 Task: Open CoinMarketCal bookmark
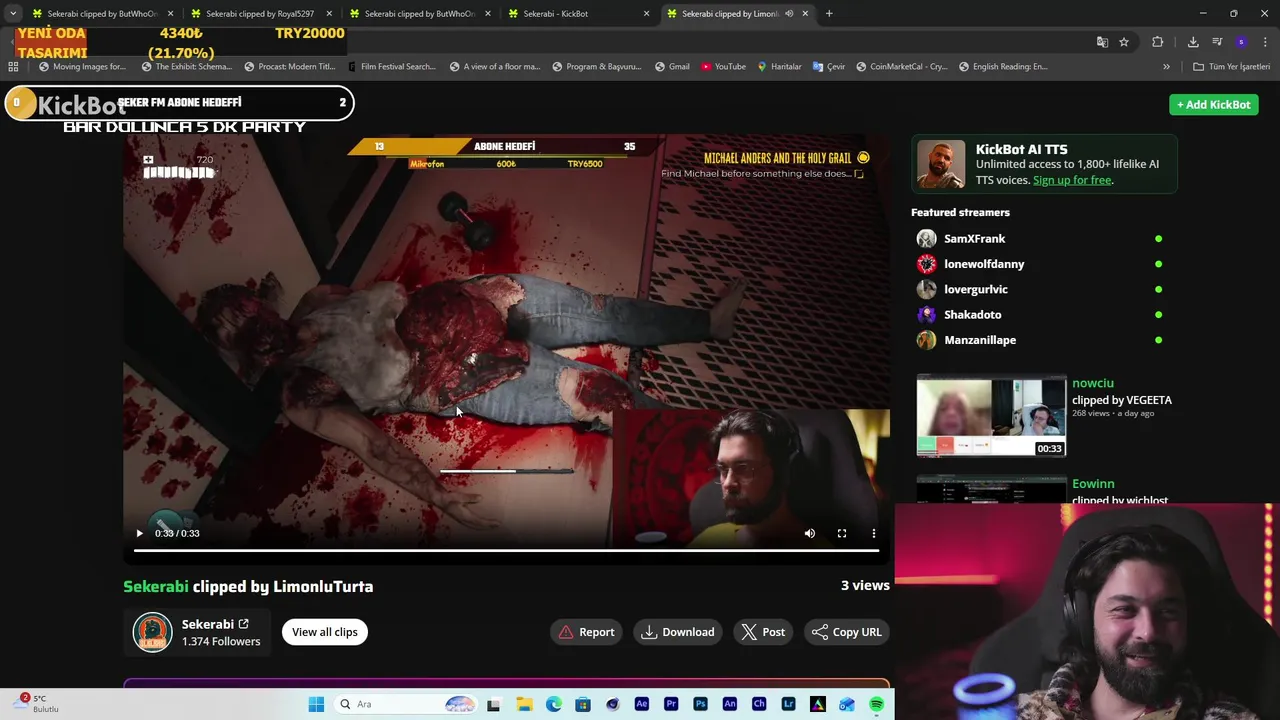901,67
